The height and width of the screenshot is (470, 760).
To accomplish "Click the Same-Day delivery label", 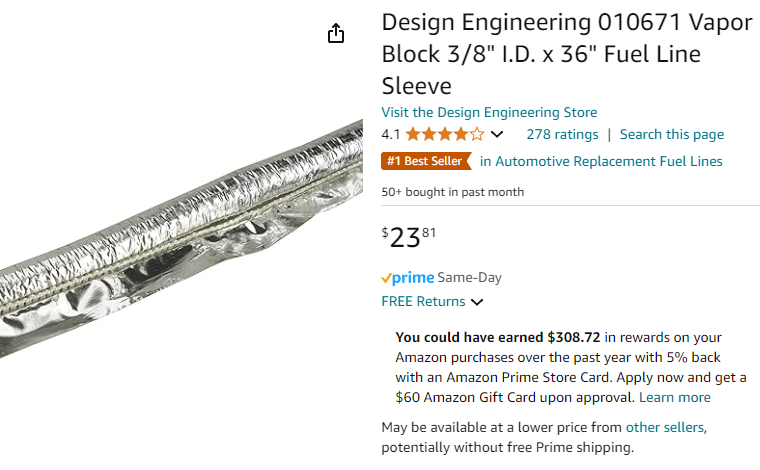I will coord(470,278).
